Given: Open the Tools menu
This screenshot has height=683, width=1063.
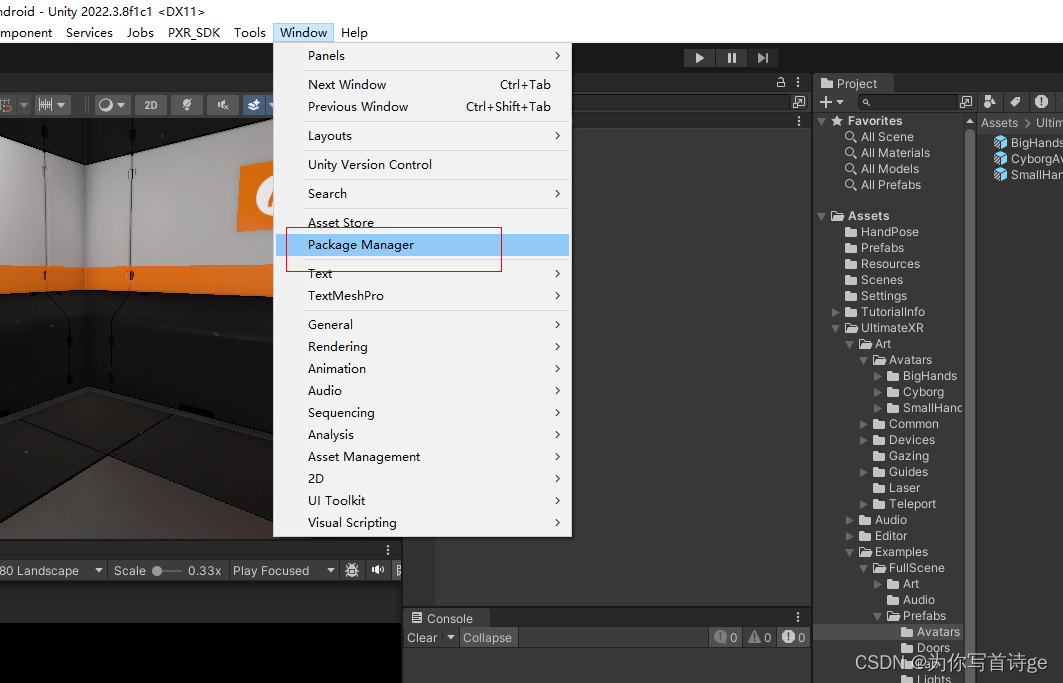Looking at the screenshot, I should pyautogui.click(x=249, y=33).
